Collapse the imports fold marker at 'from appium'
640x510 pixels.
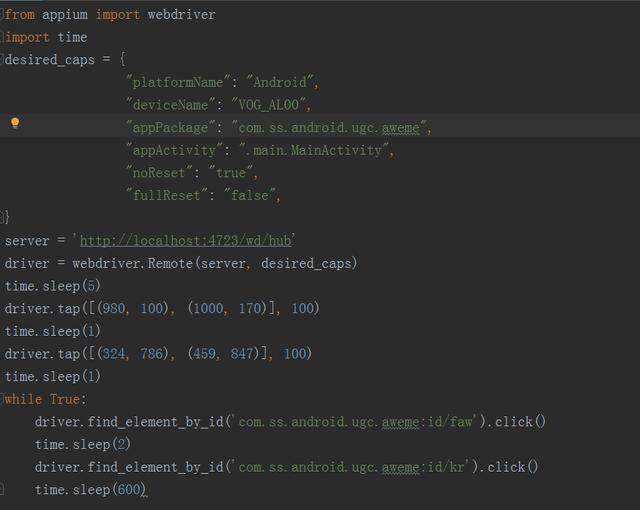(x=2, y=15)
